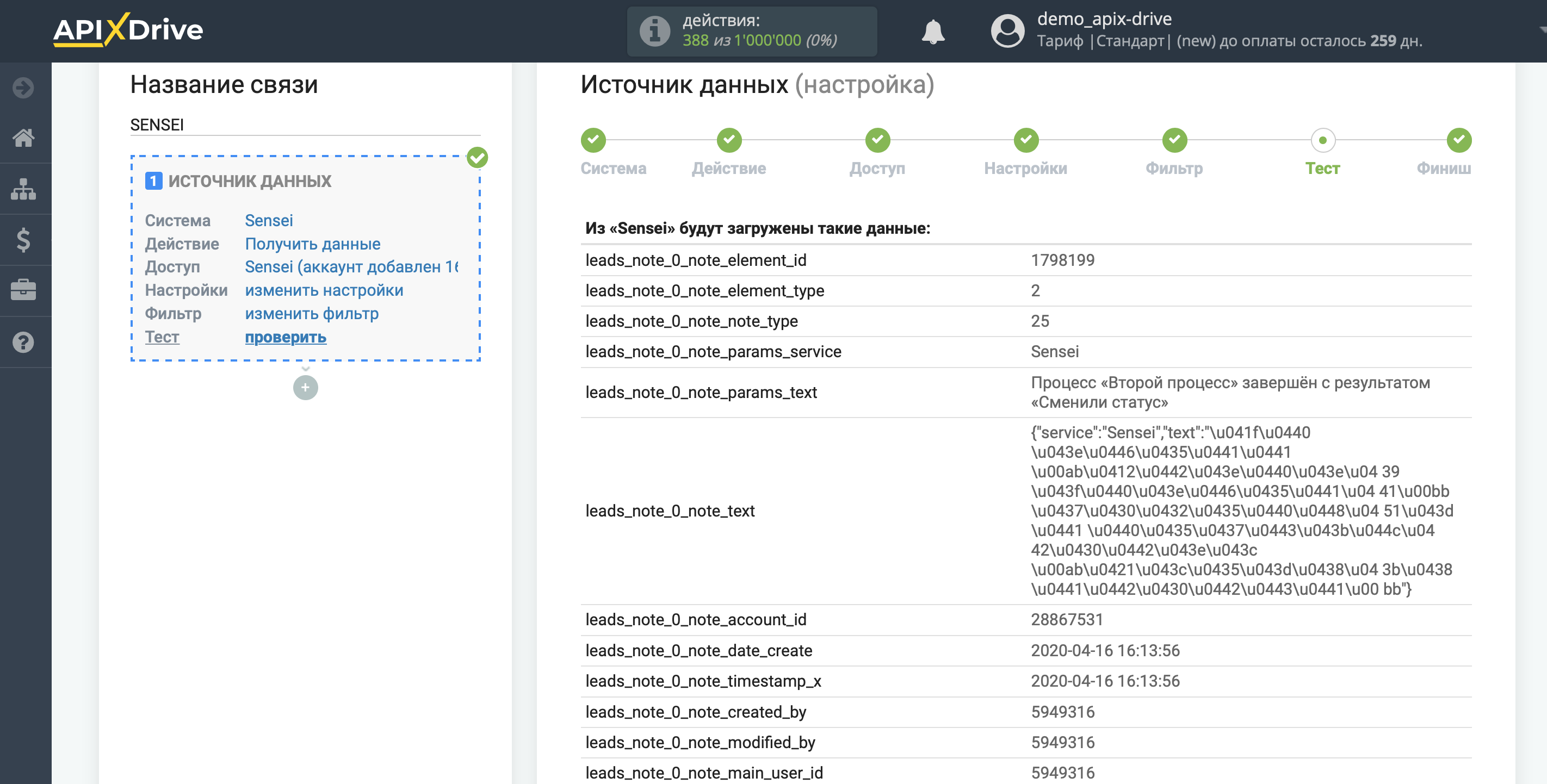Viewport: 1547px width, 784px height.
Task: Click изменить фильтр link
Action: tap(311, 313)
